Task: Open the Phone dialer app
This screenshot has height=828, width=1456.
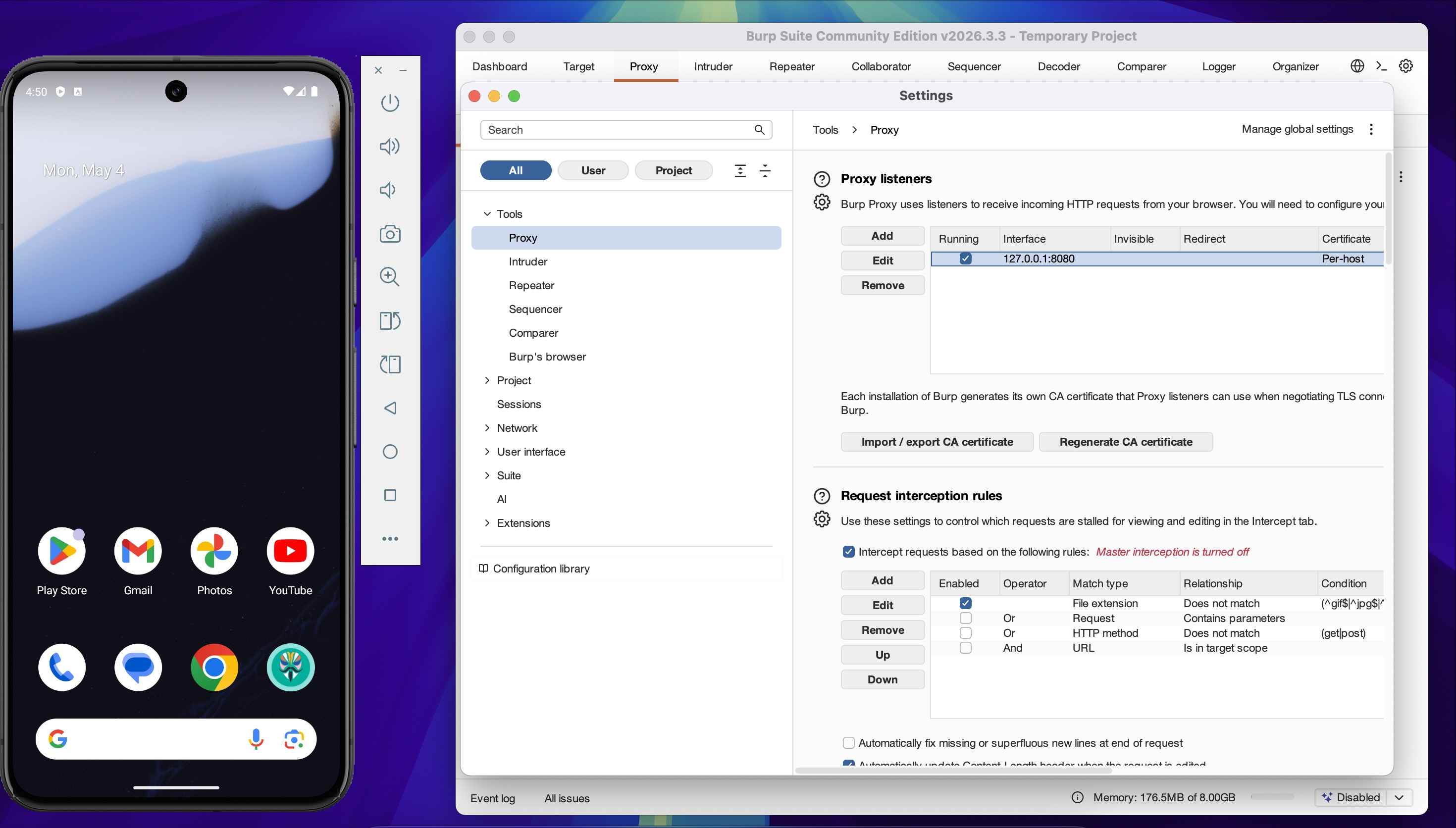Action: pyautogui.click(x=62, y=668)
